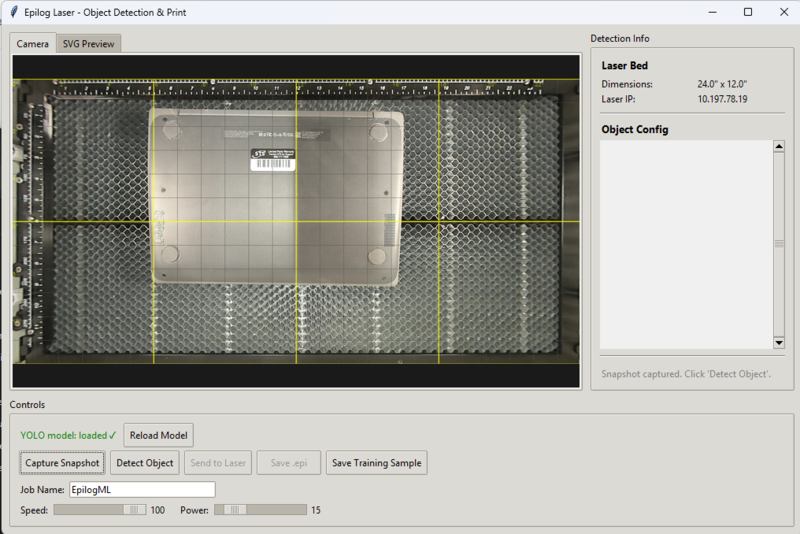
Task: Minimize the Epilog Laser window
Action: pyautogui.click(x=713, y=12)
